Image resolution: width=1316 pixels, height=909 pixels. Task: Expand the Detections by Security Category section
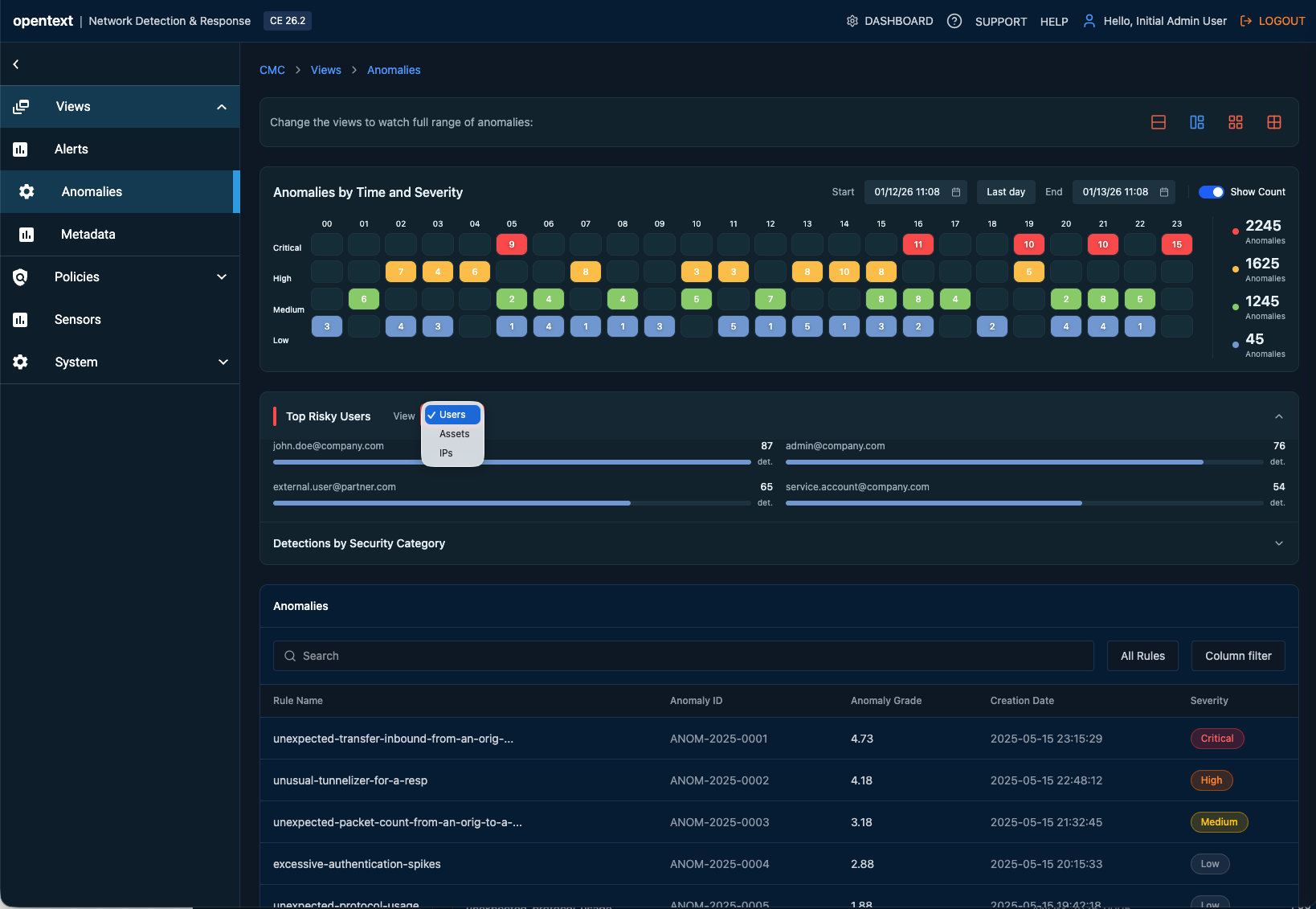tap(1278, 543)
